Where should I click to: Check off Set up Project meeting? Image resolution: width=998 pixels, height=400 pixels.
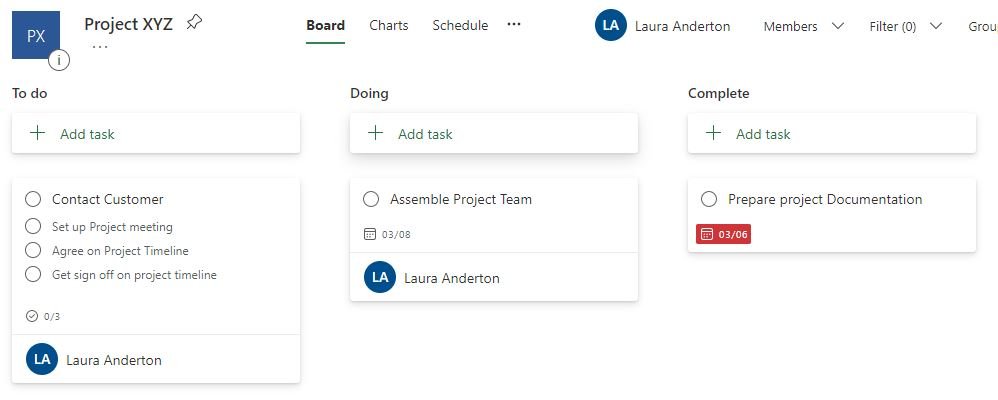click(x=33, y=226)
